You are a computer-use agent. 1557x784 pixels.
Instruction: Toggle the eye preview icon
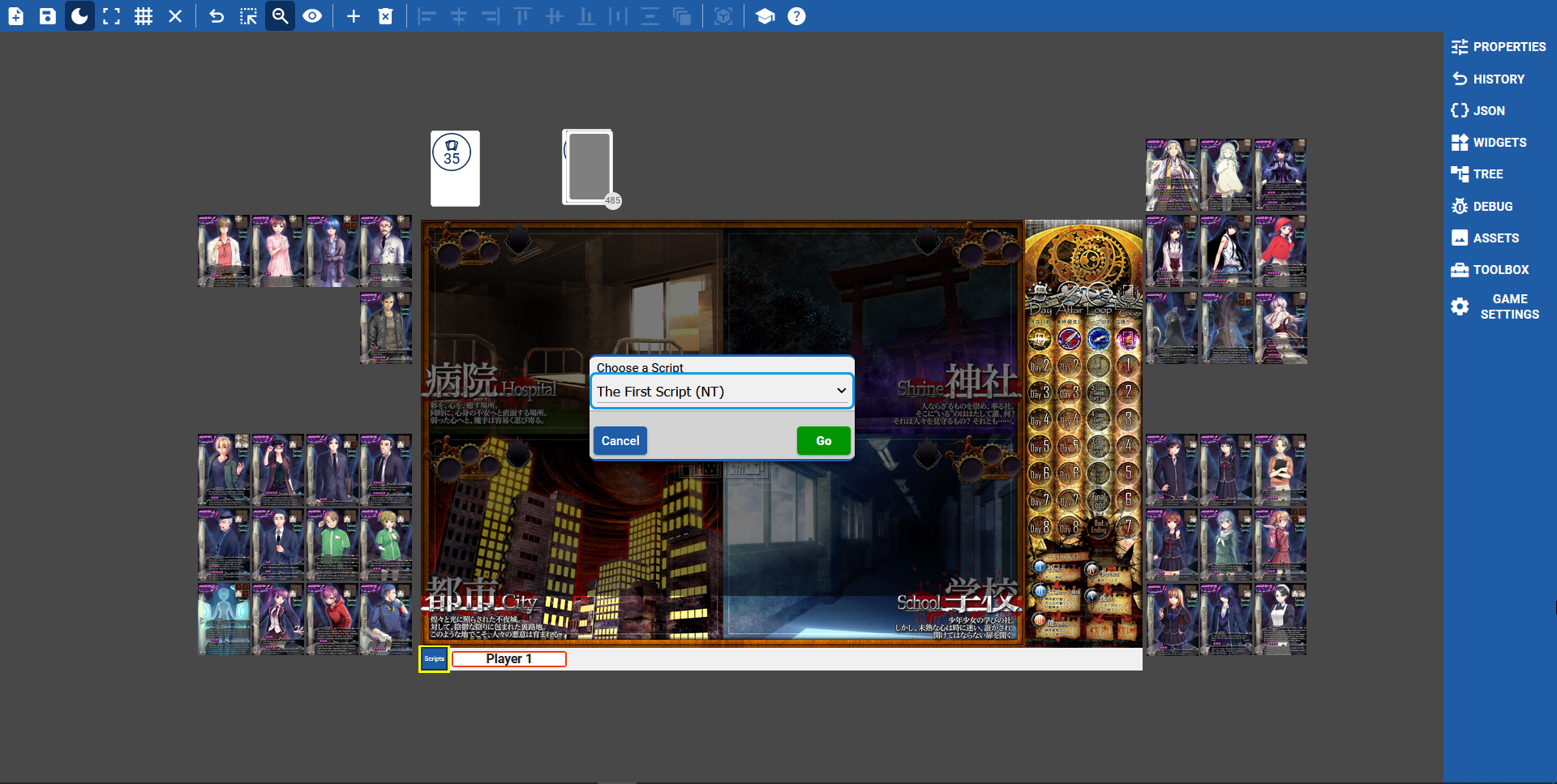(312, 16)
